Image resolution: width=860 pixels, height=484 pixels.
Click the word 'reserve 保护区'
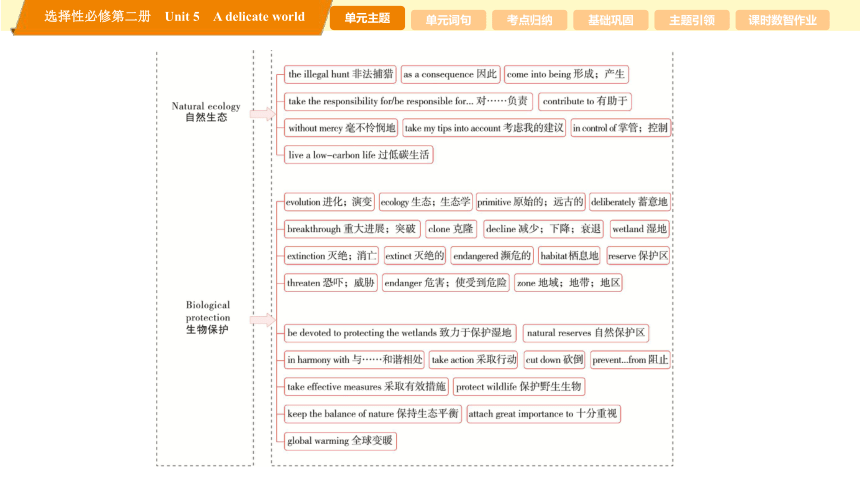coord(638,256)
